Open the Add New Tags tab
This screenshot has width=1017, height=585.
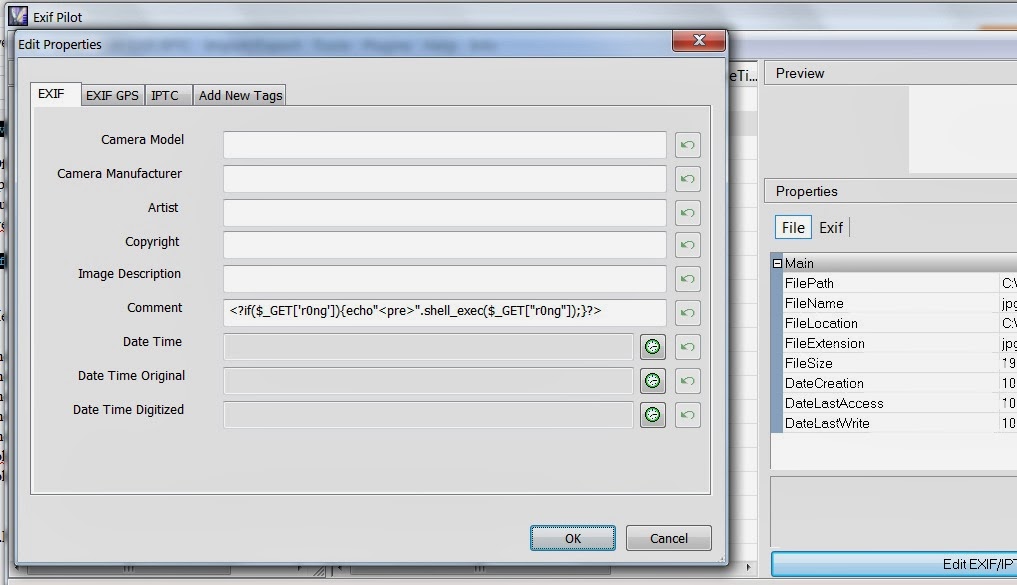click(x=240, y=95)
